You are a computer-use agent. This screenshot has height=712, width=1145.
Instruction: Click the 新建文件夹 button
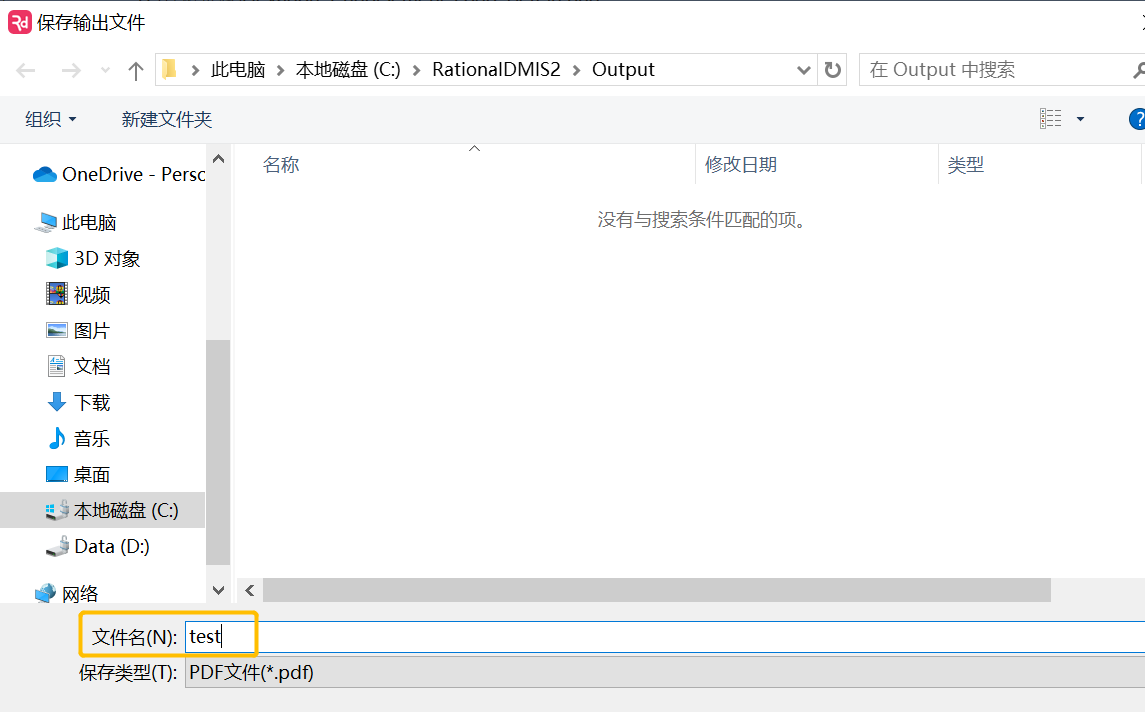167,119
